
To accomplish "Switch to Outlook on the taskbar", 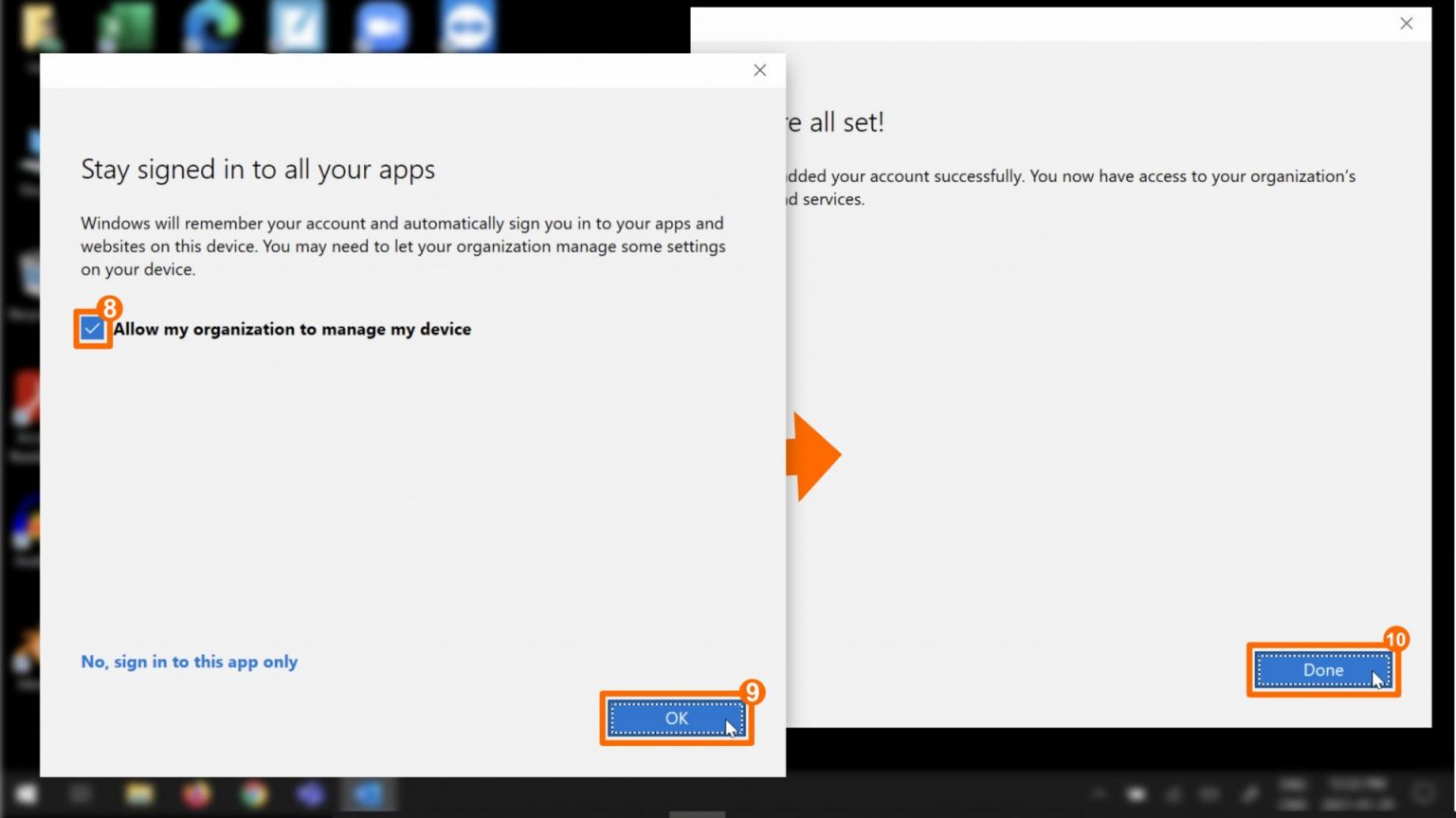I will (368, 794).
